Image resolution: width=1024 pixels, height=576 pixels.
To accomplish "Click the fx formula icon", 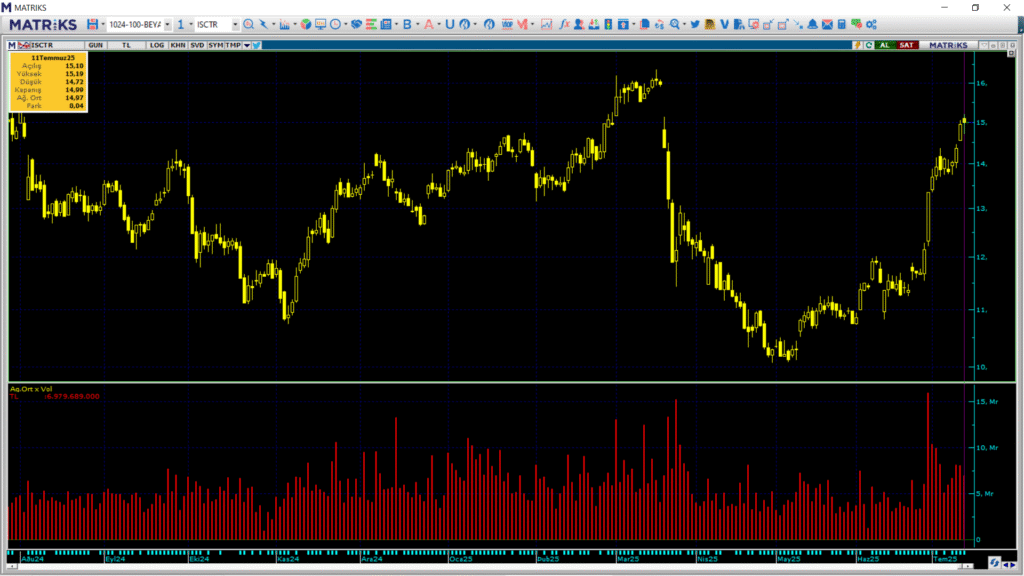I will click(565, 24).
